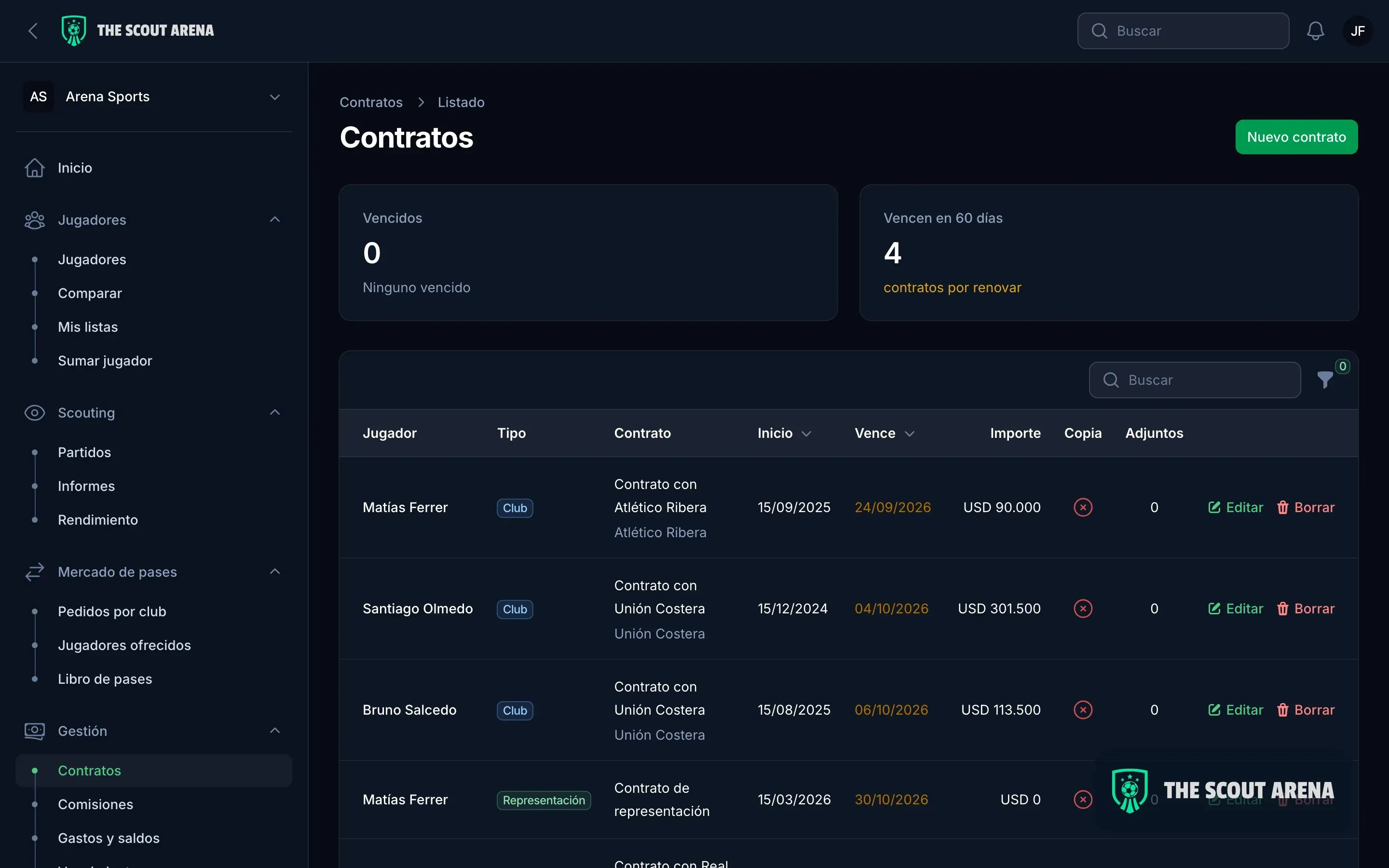Click the Contratos breadcrumb link
Screen dimensions: 1389x868
[x=371, y=102]
